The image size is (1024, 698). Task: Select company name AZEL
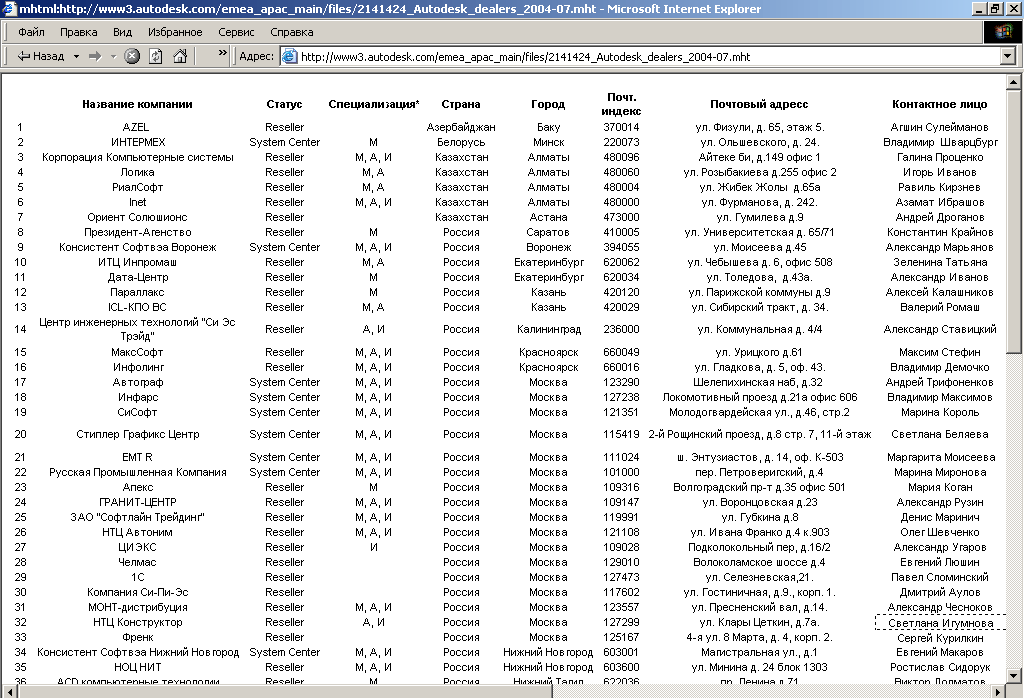(x=136, y=127)
